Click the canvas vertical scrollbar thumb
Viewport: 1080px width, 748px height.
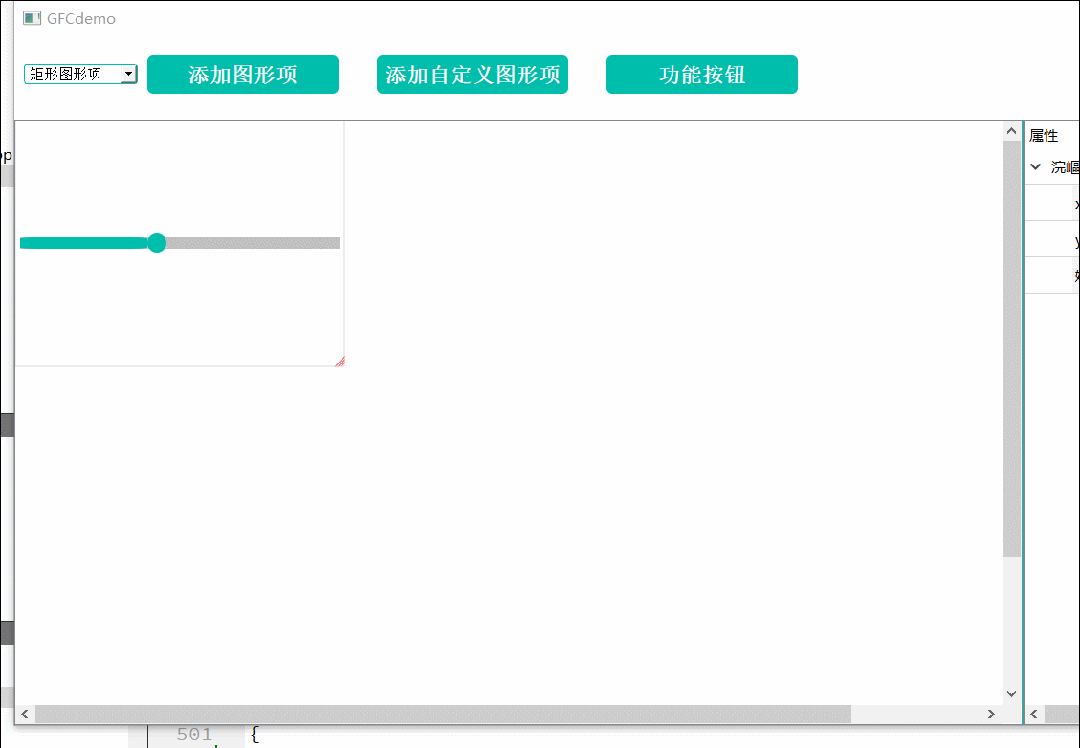[1012, 349]
